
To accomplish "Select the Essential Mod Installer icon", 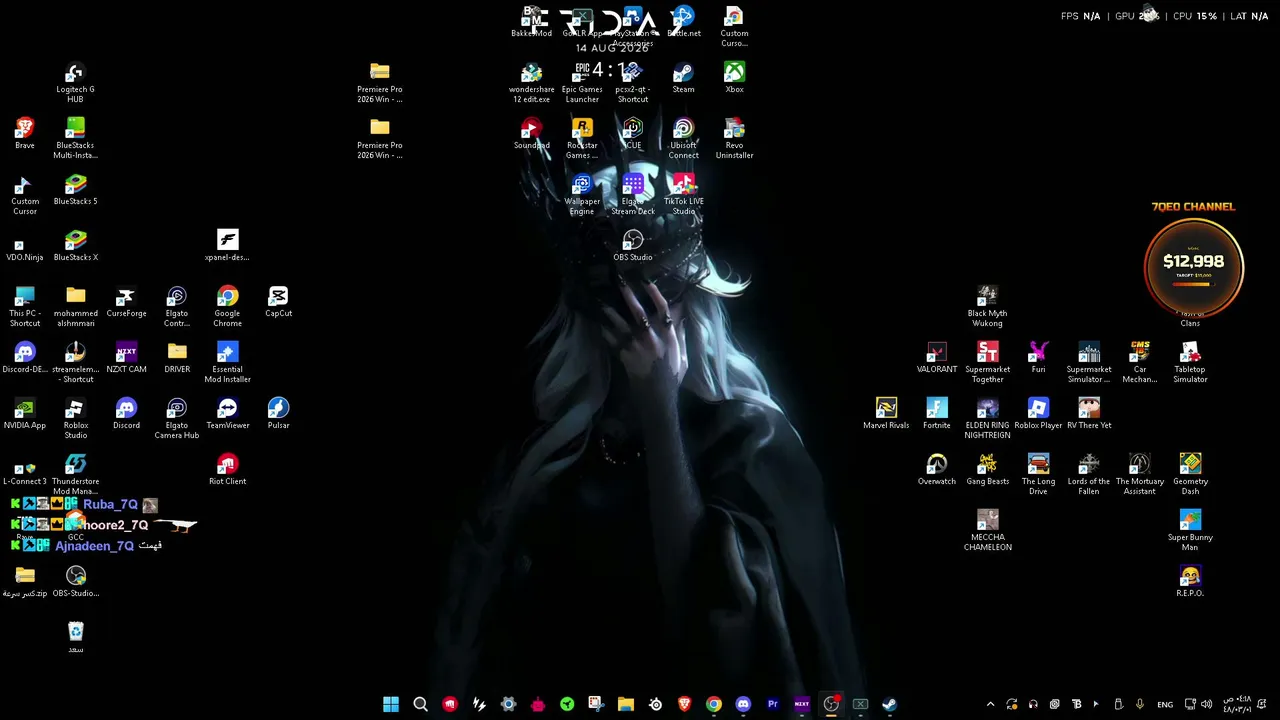I will 228,363.
